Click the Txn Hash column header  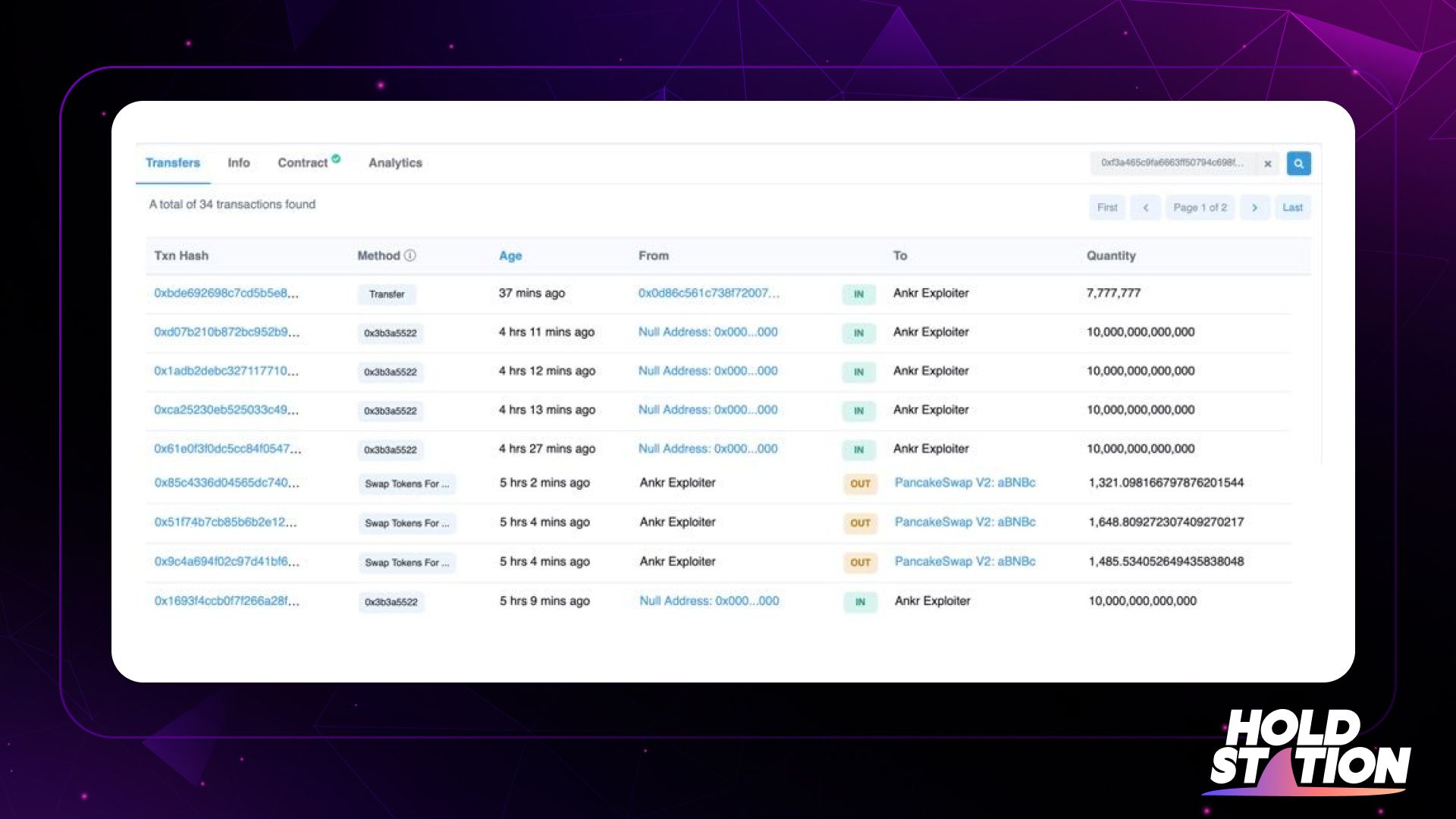click(181, 256)
